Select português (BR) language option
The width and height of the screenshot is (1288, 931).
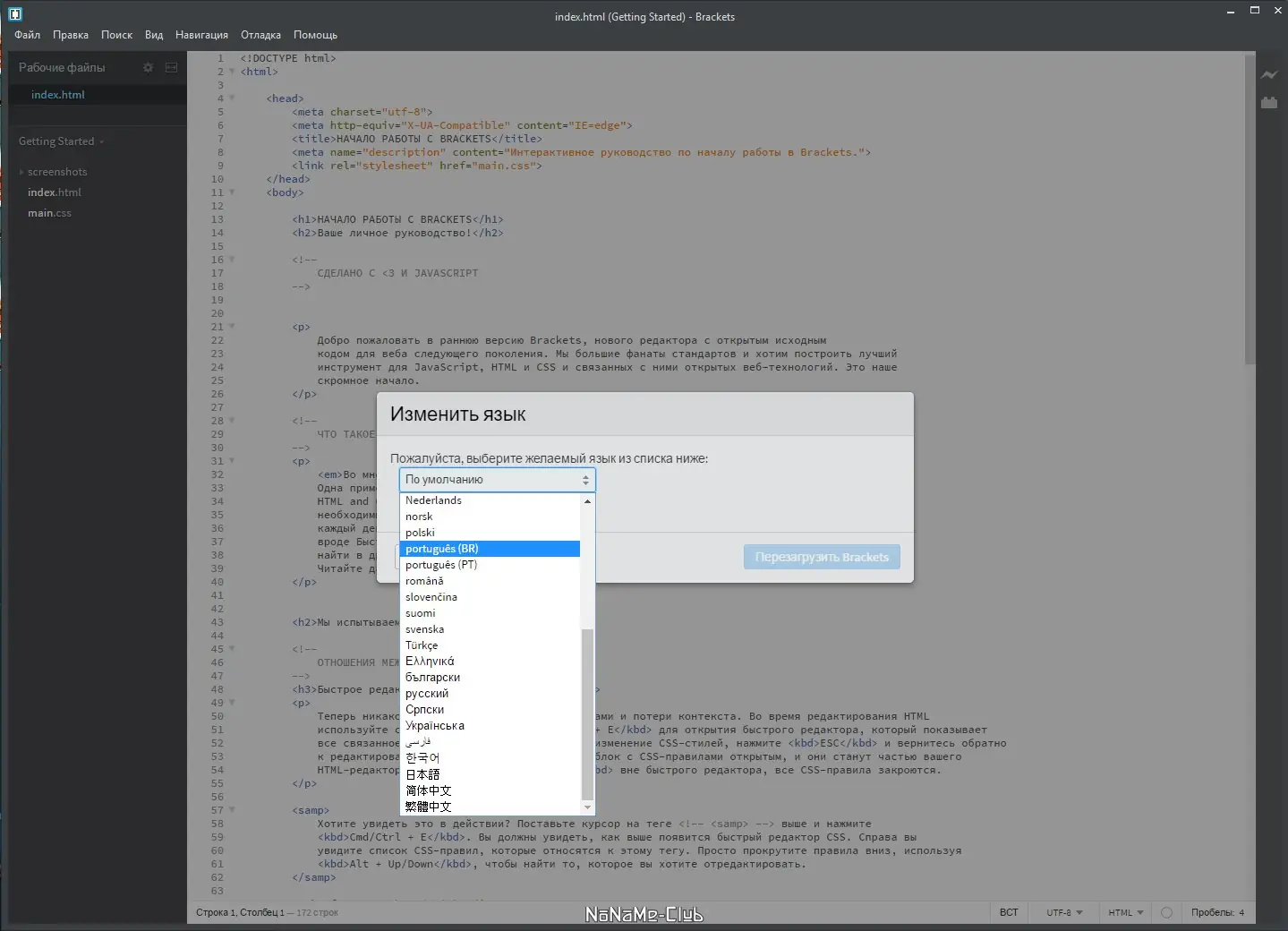[490, 549]
